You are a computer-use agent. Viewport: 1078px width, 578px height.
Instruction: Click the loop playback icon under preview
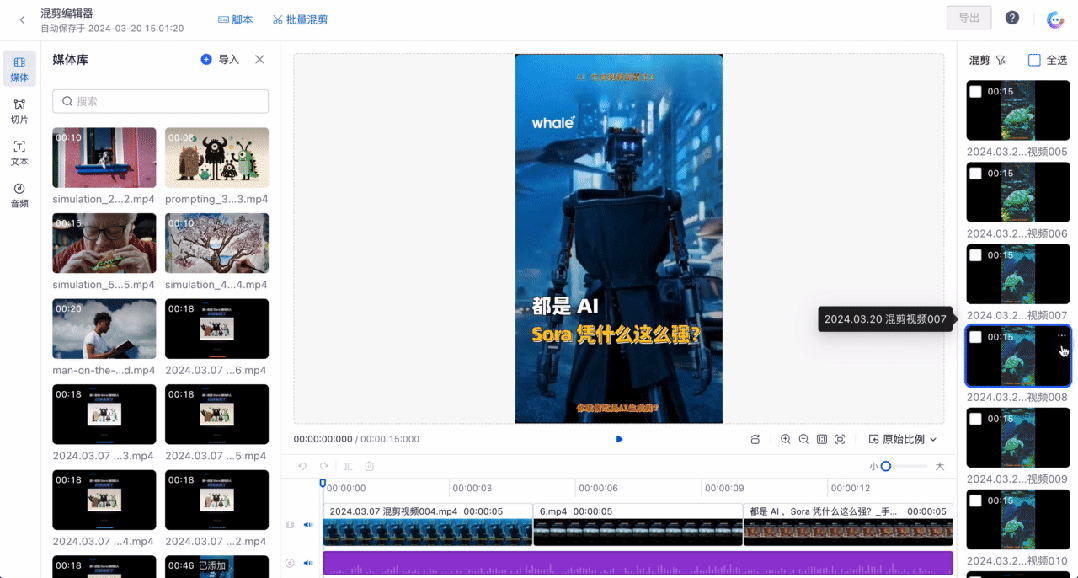pyautogui.click(x=755, y=439)
